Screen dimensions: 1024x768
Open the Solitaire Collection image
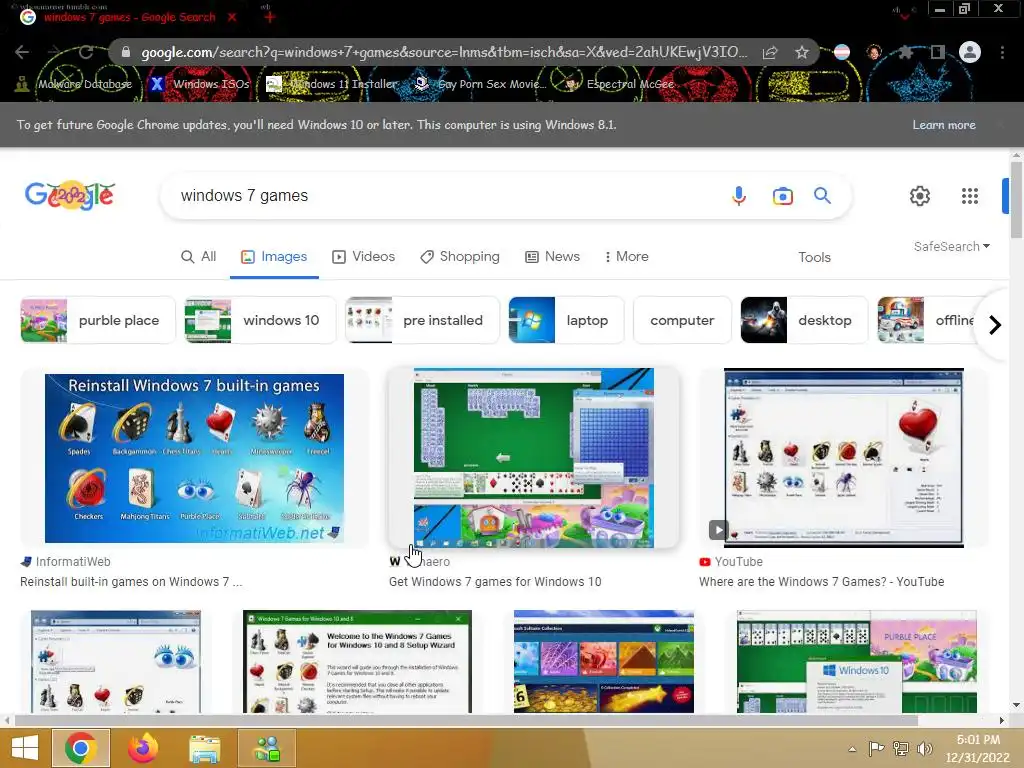(x=603, y=662)
